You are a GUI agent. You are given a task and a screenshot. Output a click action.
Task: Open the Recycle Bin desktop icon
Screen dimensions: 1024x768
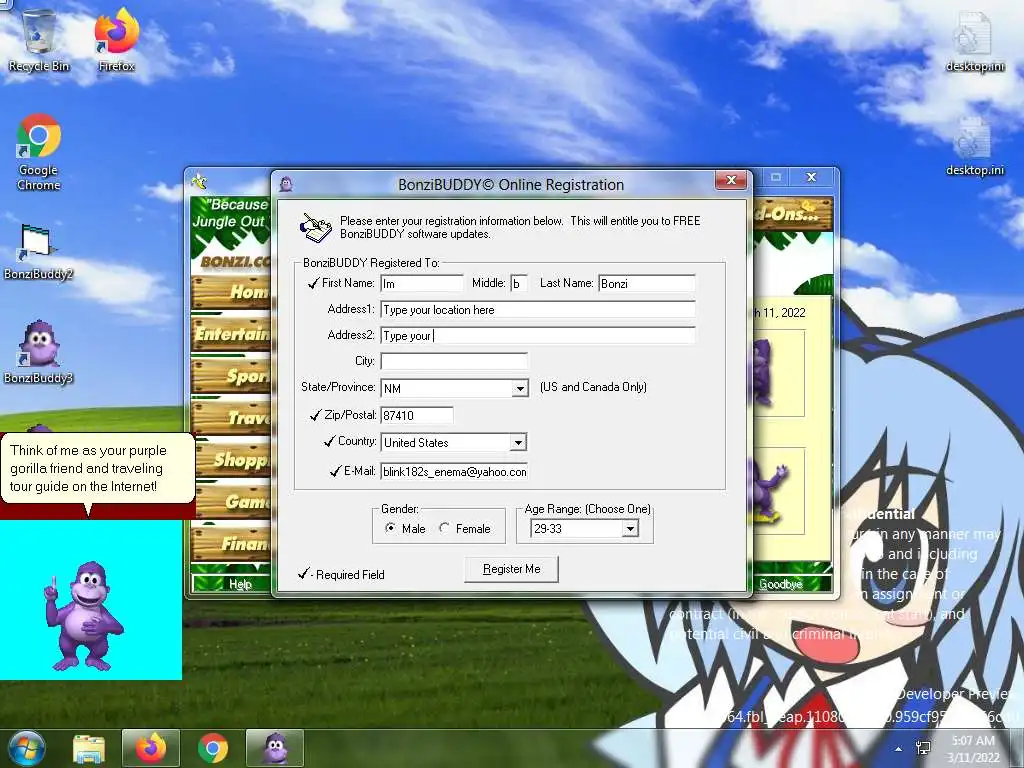39,39
